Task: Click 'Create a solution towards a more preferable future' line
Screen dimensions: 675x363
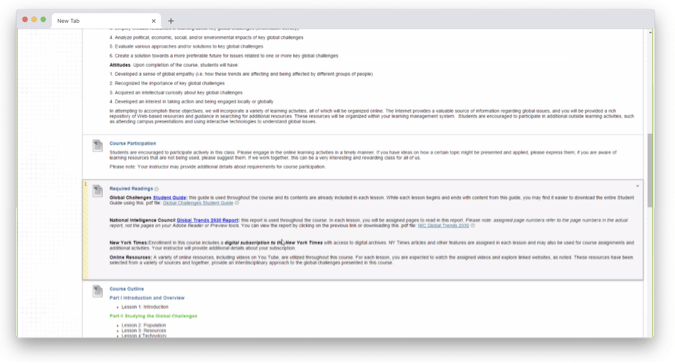Action: pyautogui.click(x=224, y=56)
